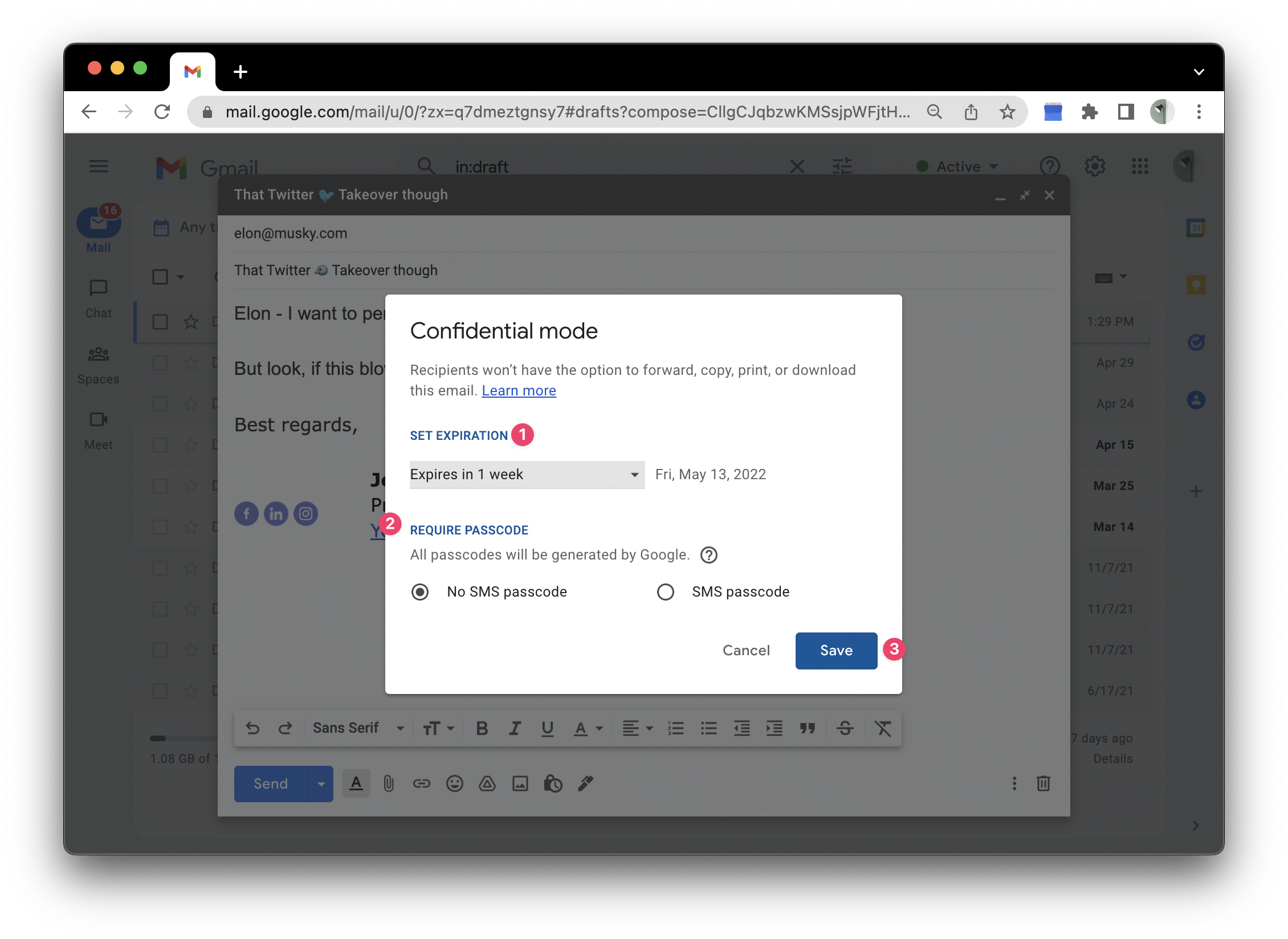The image size is (1288, 939).
Task: Open Spaces in the sidebar
Action: click(99, 365)
